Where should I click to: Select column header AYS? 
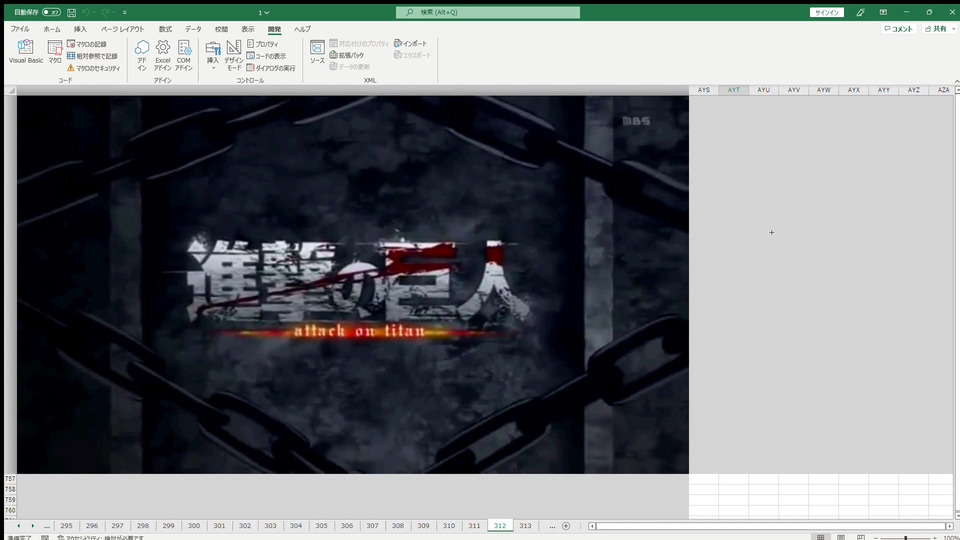click(x=703, y=90)
